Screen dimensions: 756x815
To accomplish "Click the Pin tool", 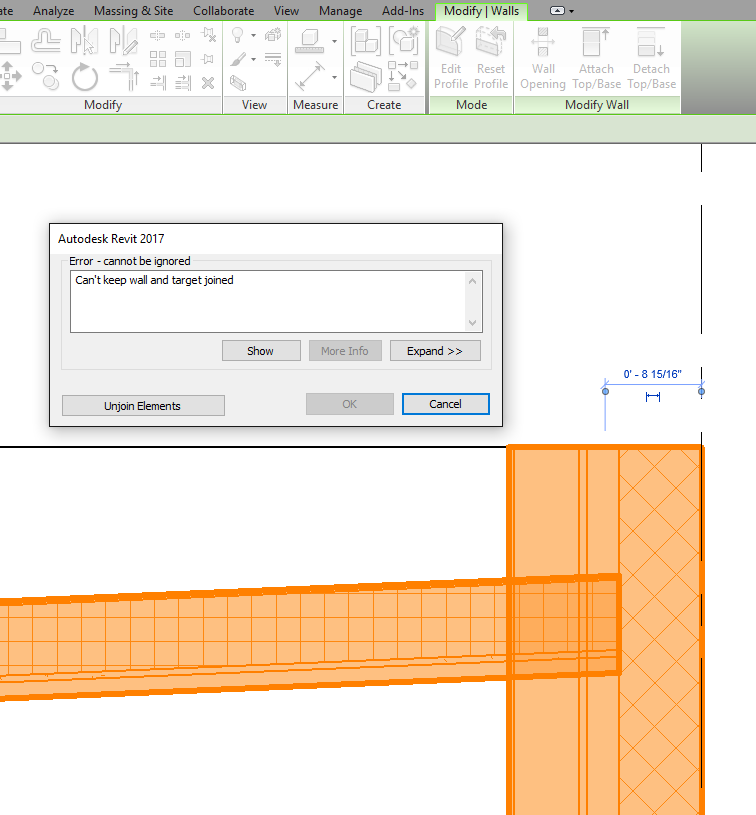I will [x=208, y=59].
